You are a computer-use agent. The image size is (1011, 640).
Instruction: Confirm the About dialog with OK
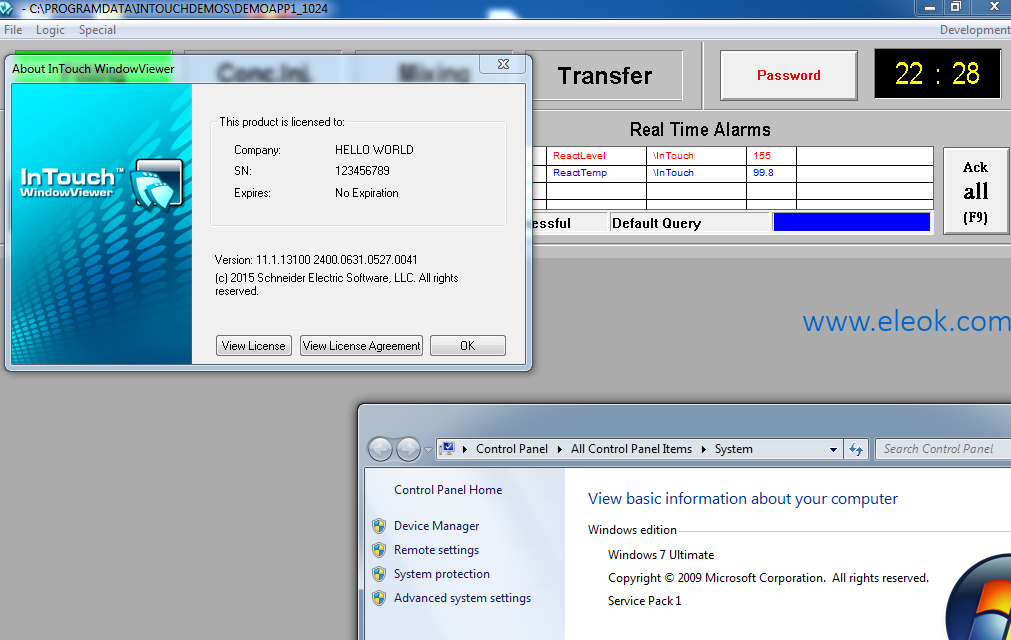click(x=467, y=345)
